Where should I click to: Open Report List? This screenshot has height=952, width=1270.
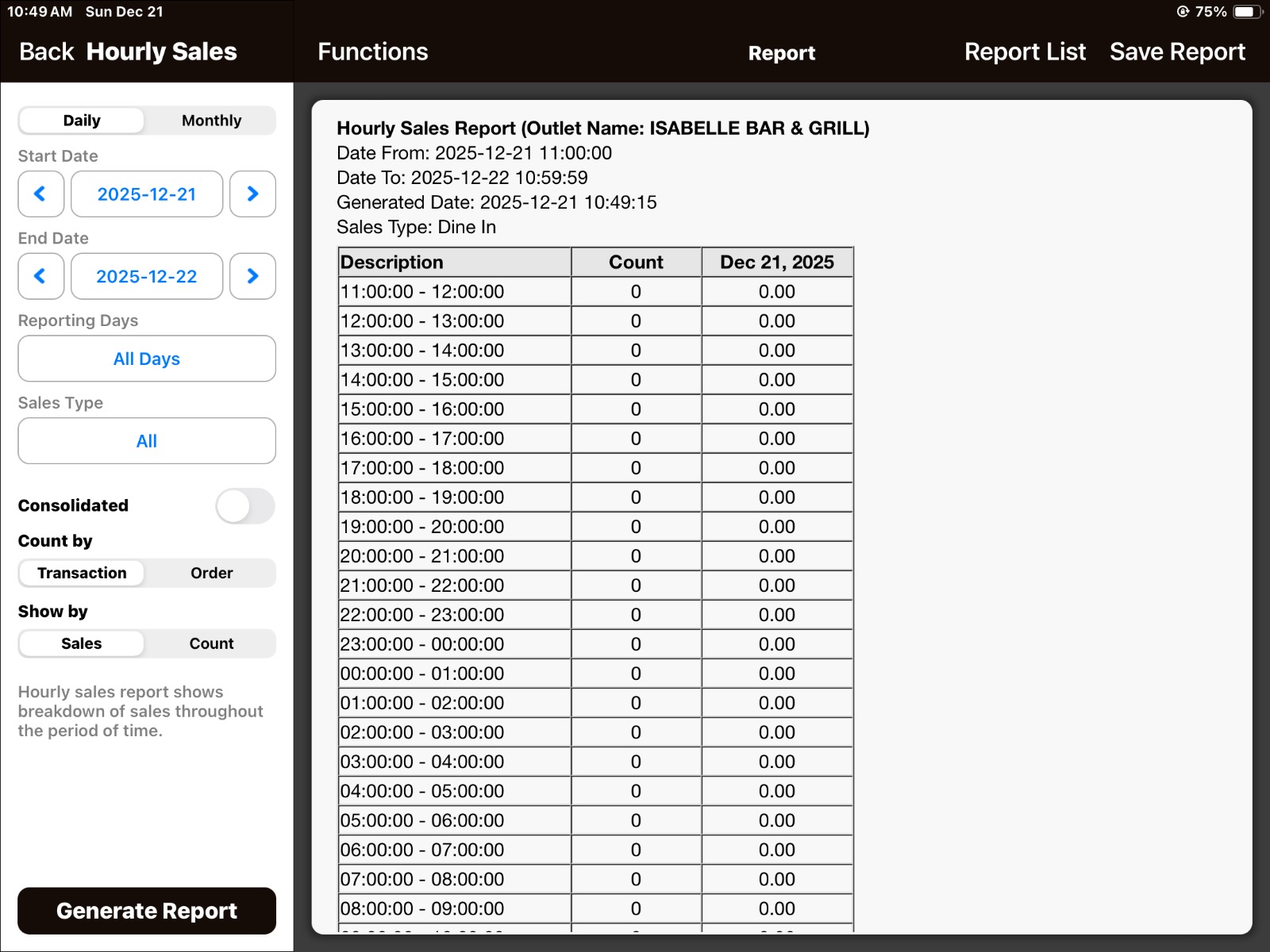[1024, 52]
